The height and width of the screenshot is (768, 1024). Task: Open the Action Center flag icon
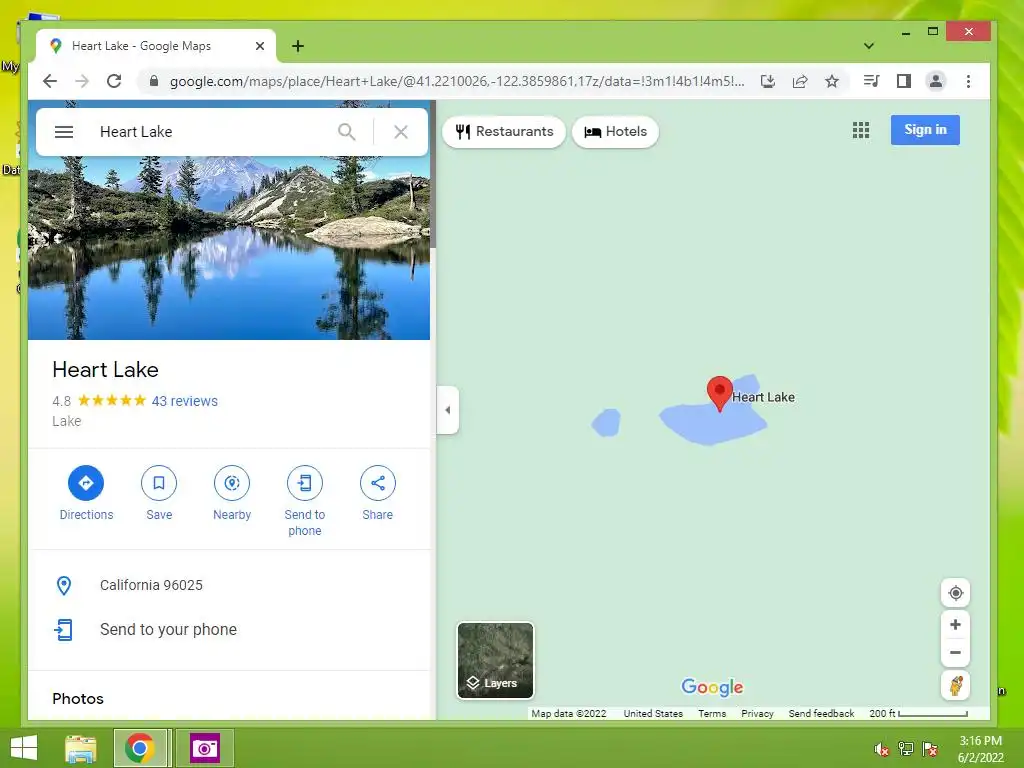click(x=930, y=749)
